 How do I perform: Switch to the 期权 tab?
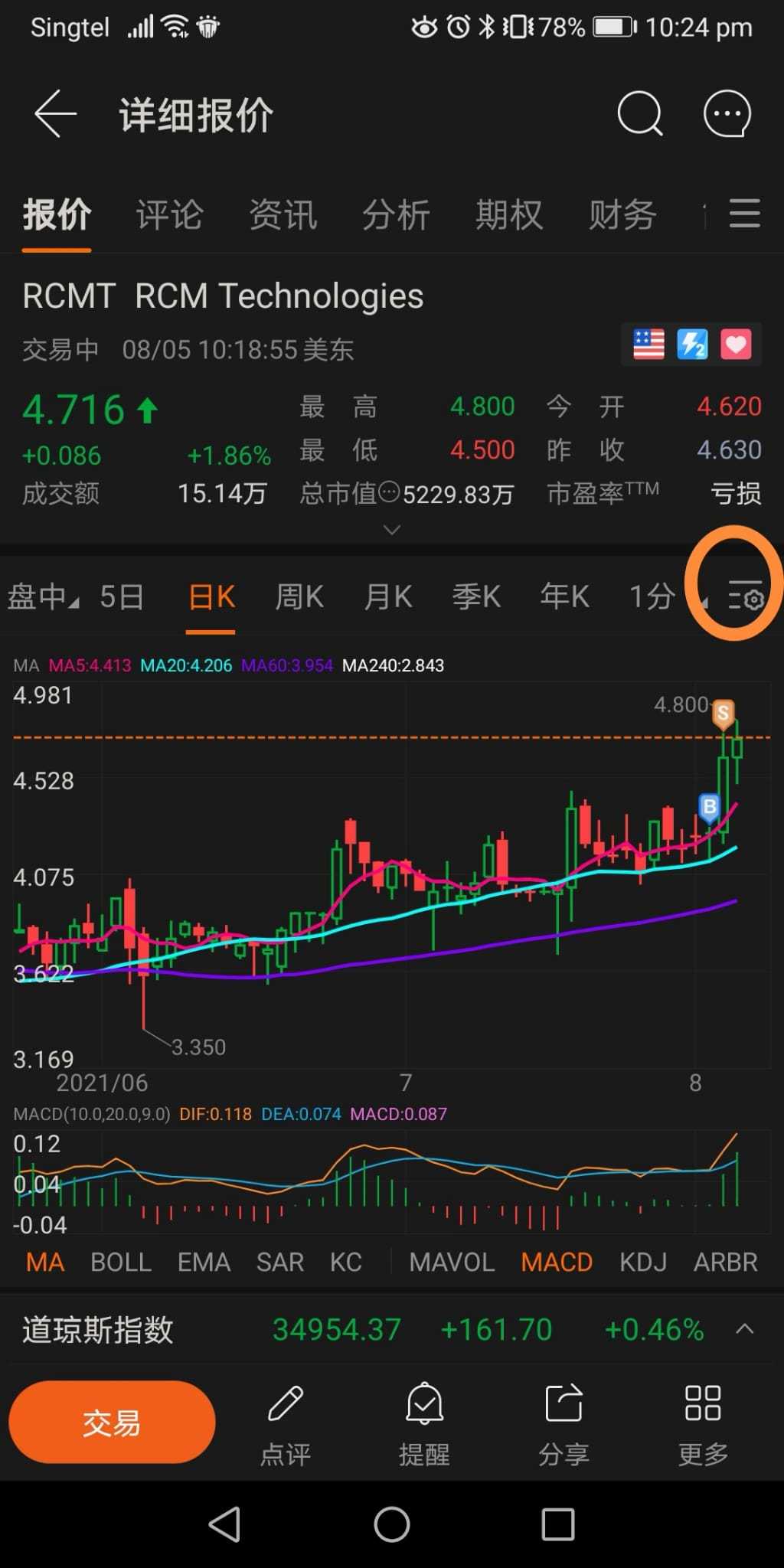(509, 214)
